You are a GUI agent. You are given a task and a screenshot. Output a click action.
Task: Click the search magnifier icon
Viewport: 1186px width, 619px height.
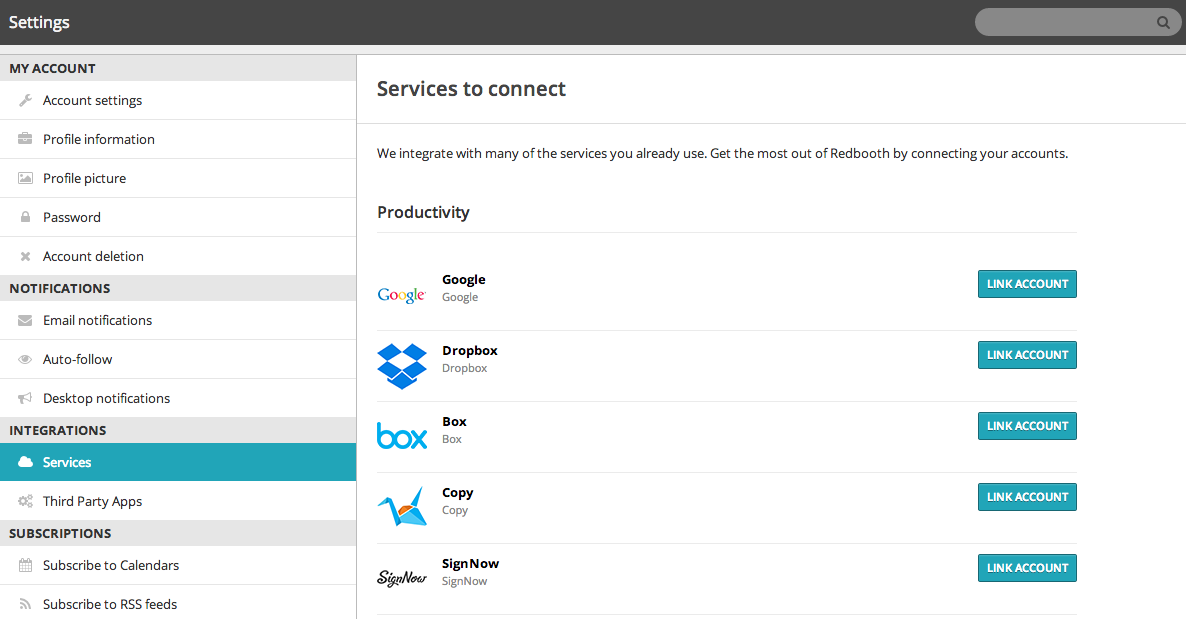coord(1163,22)
